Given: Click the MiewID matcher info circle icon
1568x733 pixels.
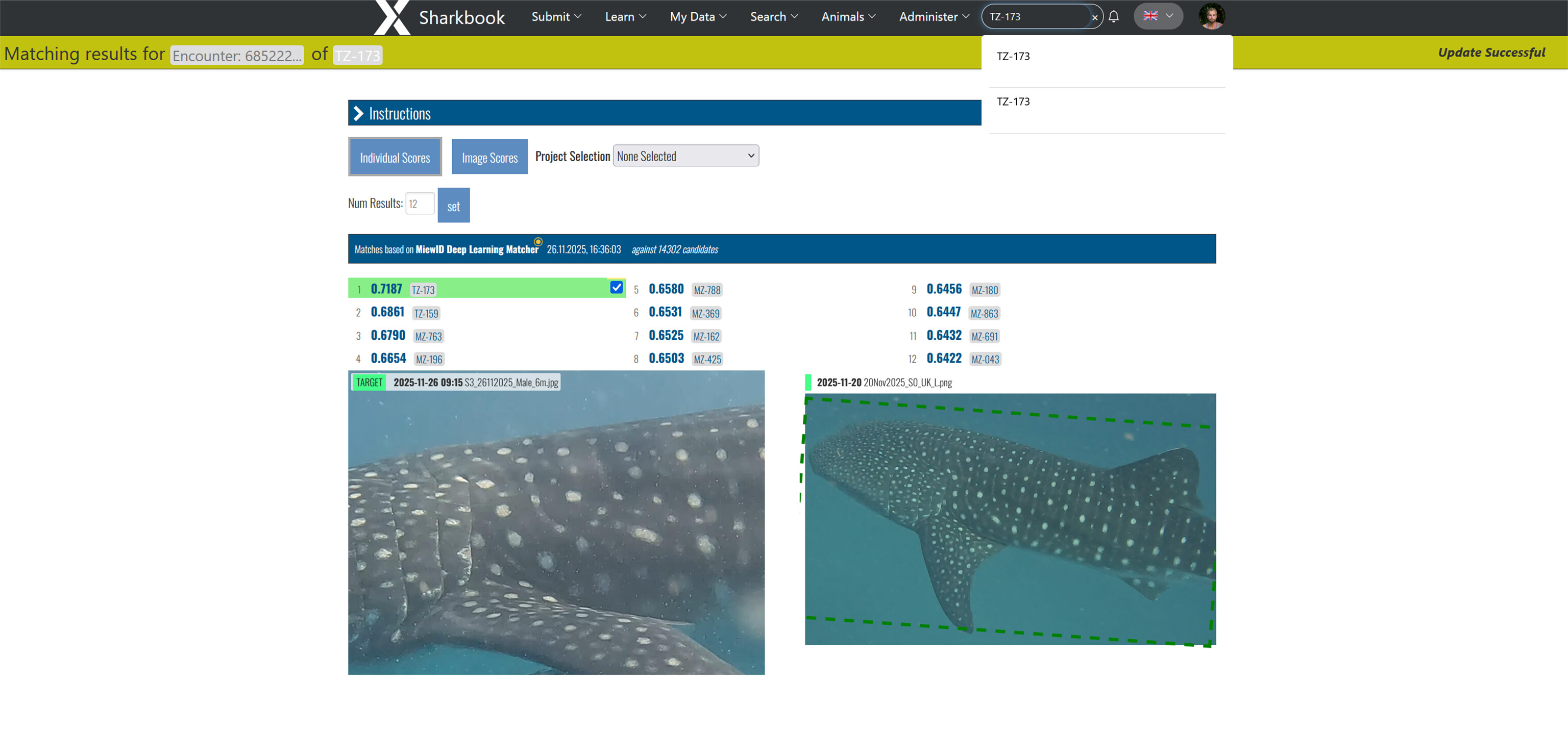Looking at the screenshot, I should click(537, 241).
